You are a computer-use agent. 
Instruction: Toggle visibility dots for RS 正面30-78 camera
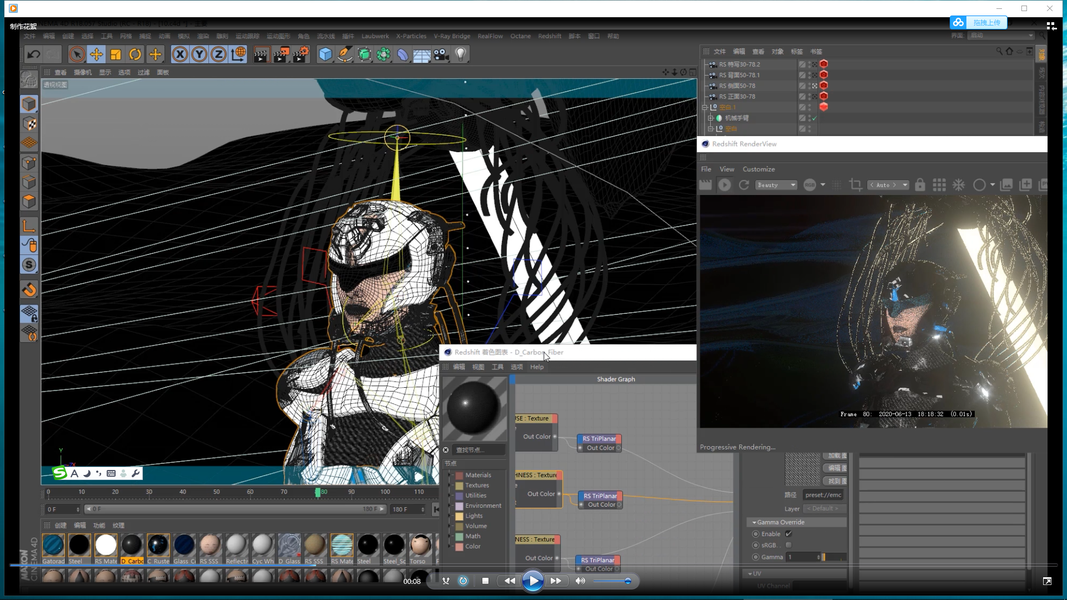click(810, 97)
